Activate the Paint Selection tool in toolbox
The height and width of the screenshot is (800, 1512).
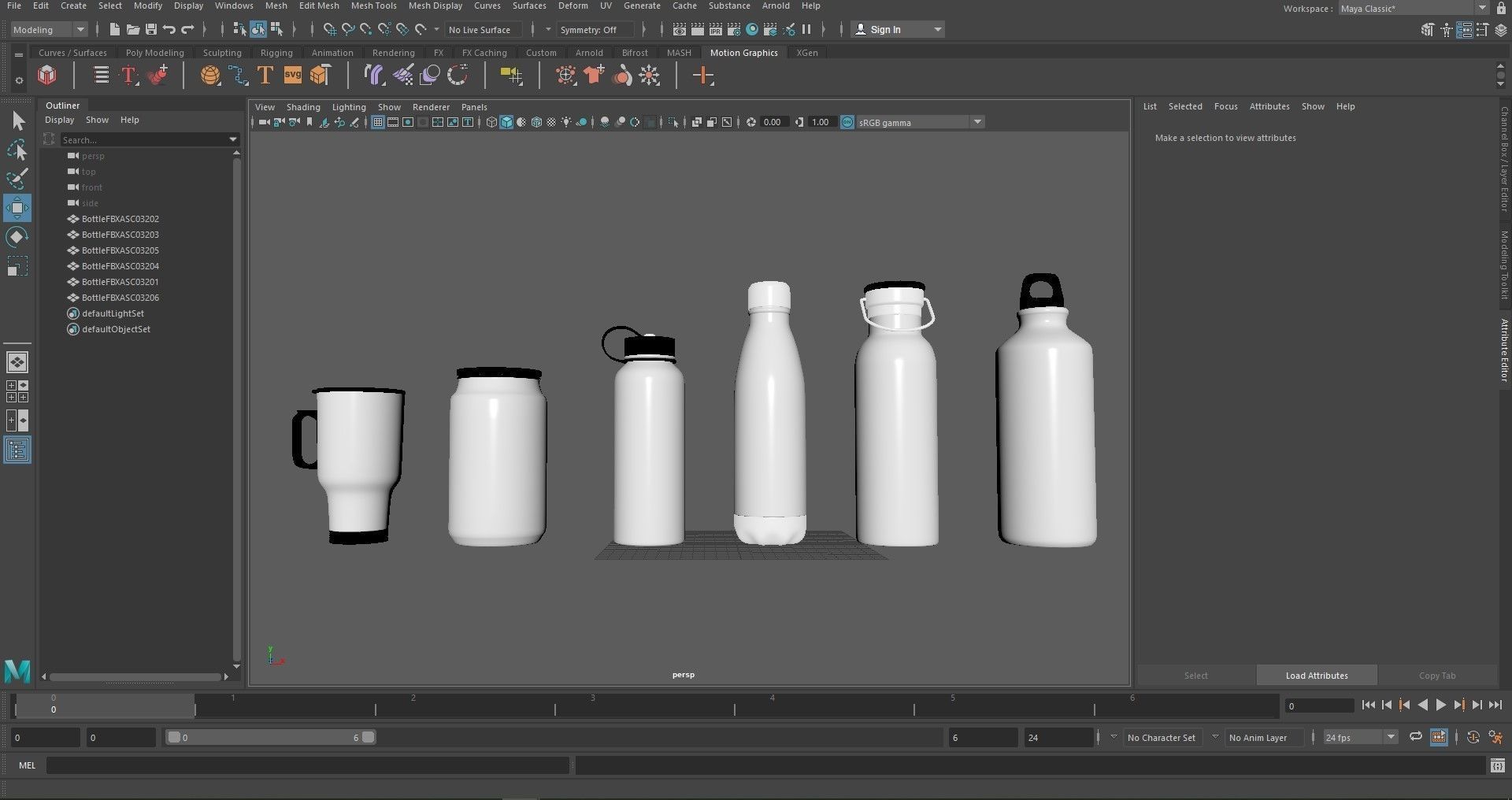(17, 179)
